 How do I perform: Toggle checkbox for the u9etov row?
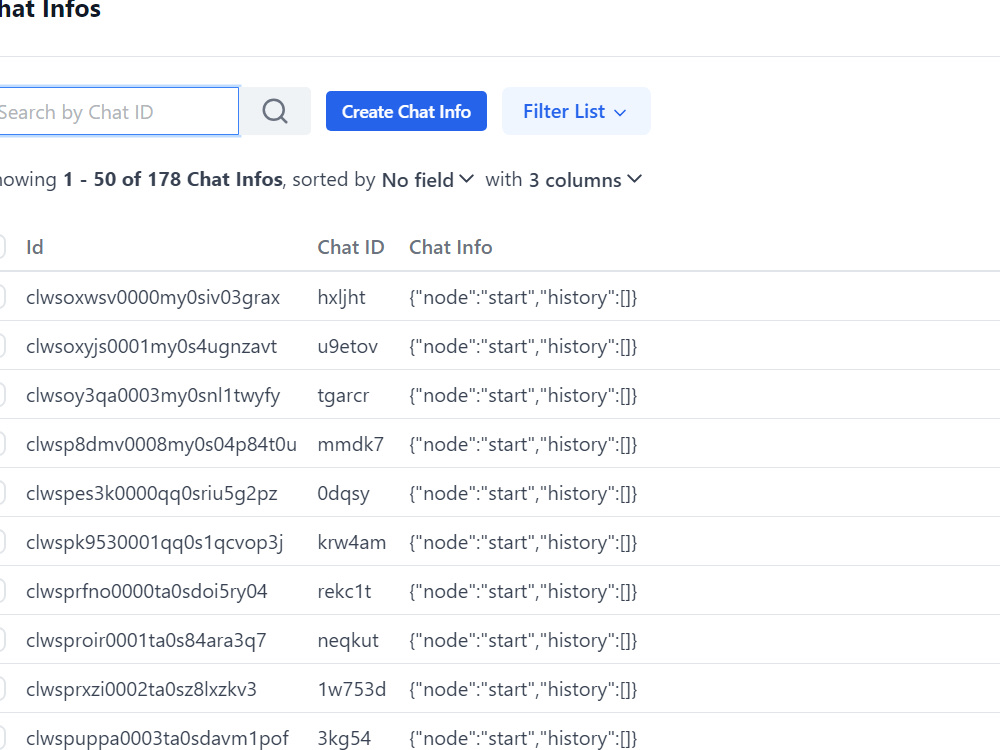click(x=1, y=346)
